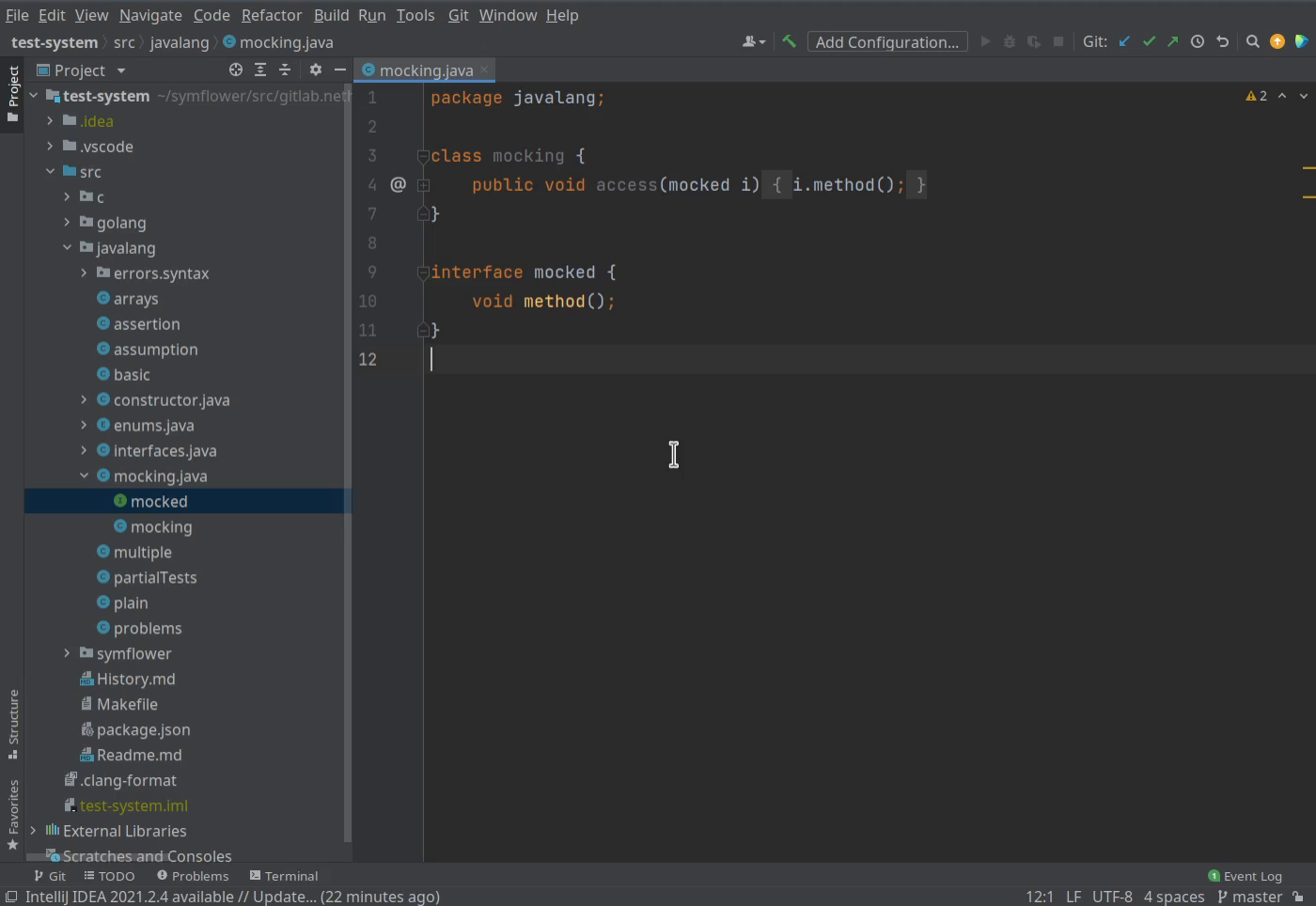Expand the symflower folder
Screen dimensions: 1316x906
point(67,654)
